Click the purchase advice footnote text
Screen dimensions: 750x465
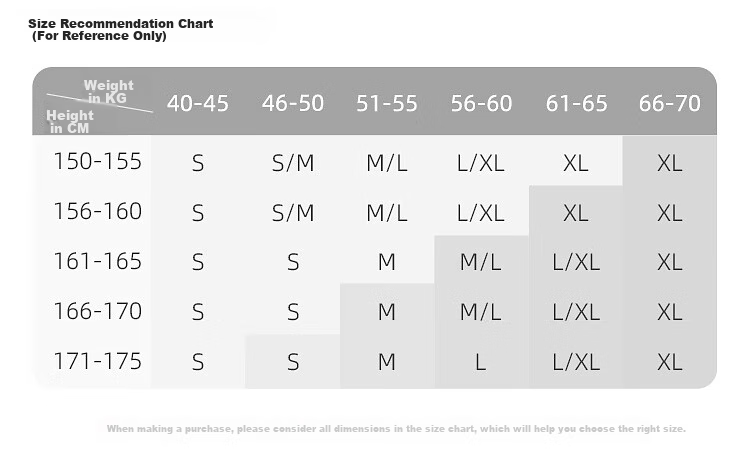(396, 429)
